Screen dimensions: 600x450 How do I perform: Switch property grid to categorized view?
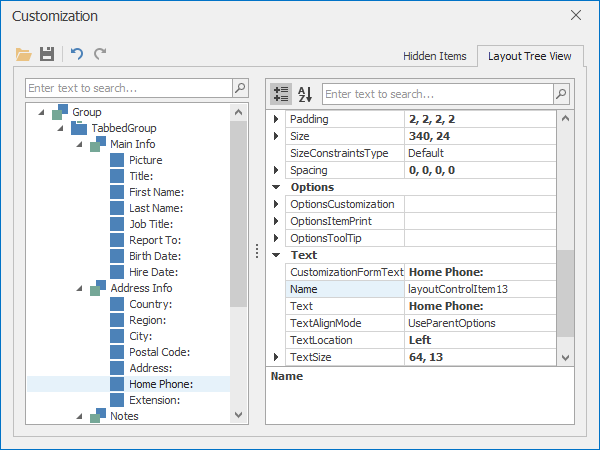[x=281, y=94]
